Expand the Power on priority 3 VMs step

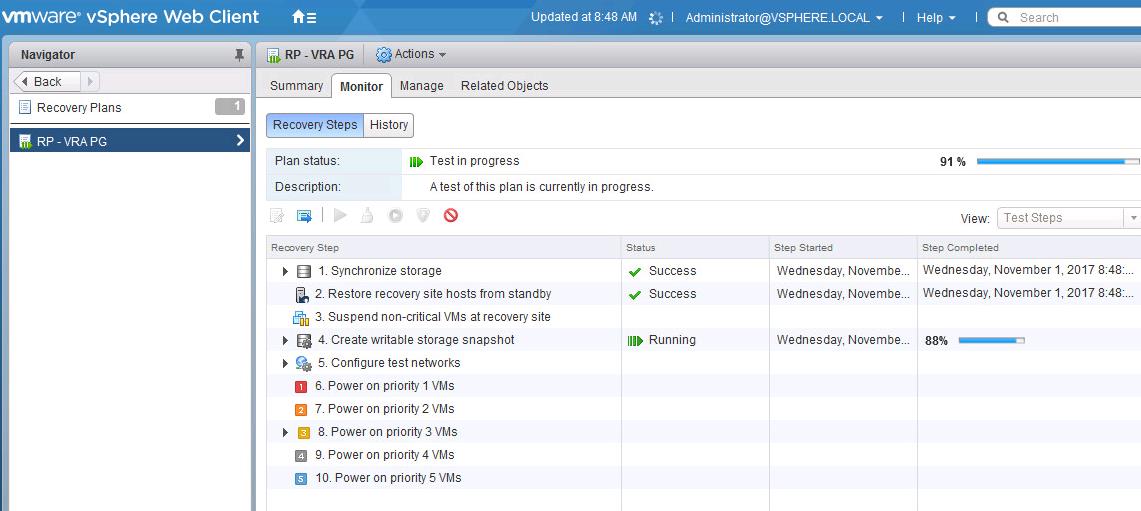click(x=285, y=432)
